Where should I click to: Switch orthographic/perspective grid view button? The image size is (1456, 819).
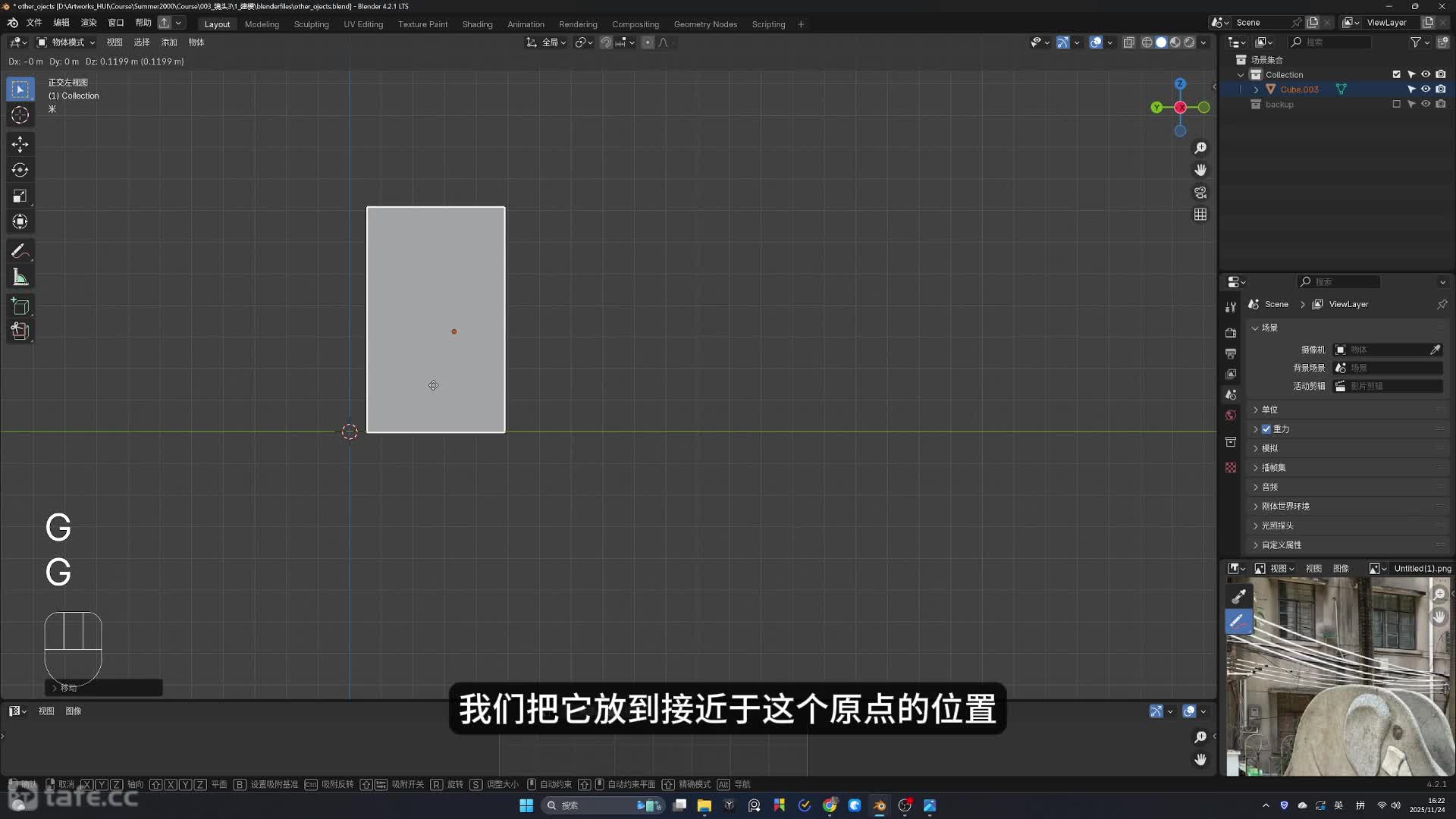1200,215
